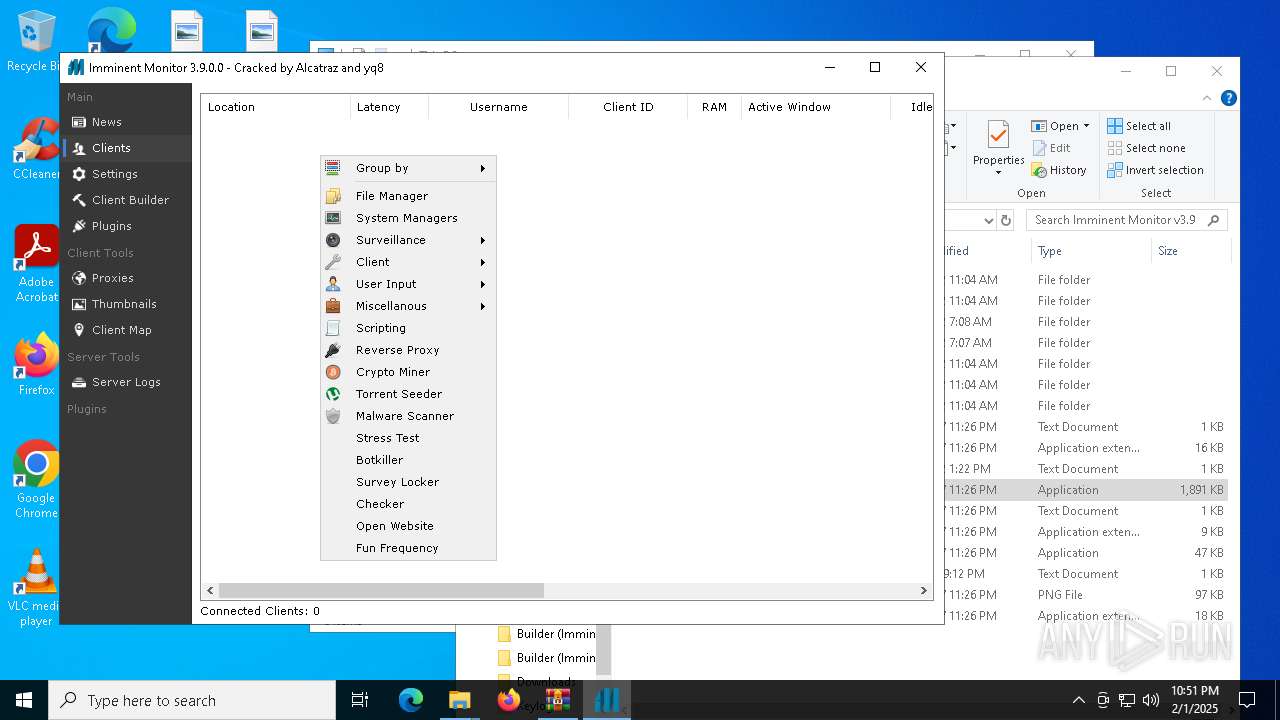Click the client list scroll right arrow
This screenshot has height=720, width=1280.
(924, 591)
